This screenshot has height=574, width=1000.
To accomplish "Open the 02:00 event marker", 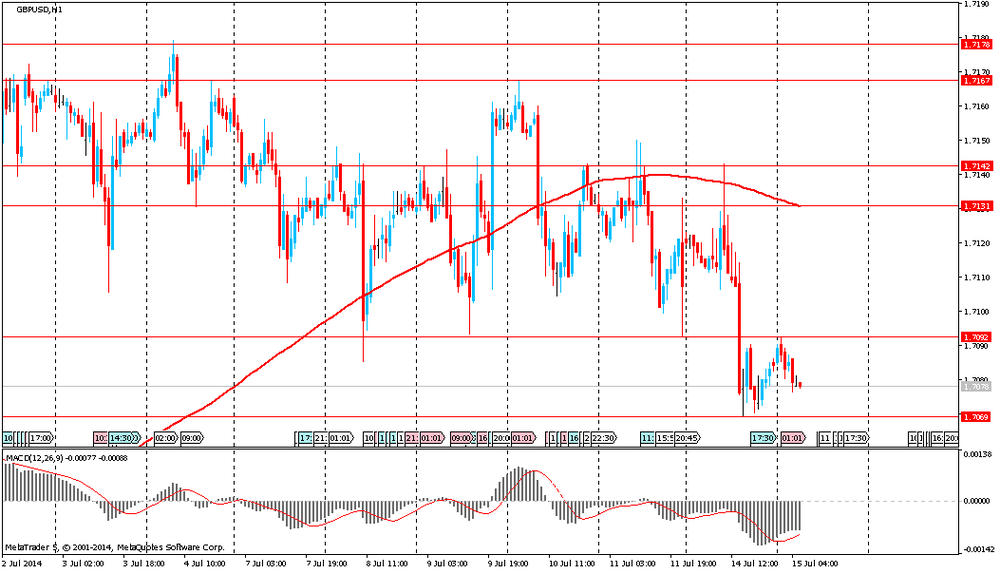I will point(166,438).
